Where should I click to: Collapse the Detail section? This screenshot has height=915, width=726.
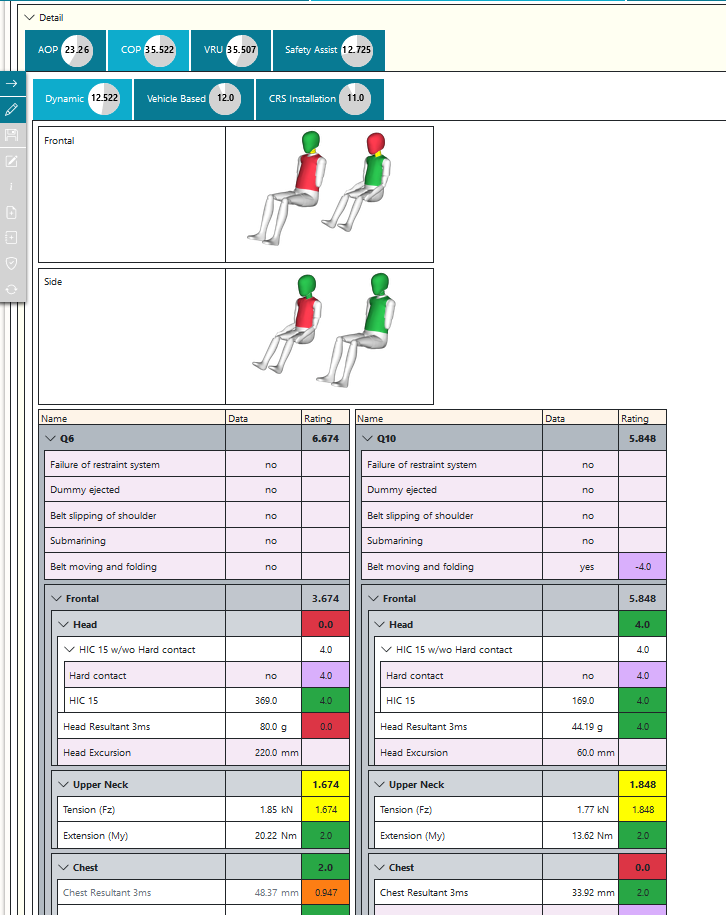point(29,17)
